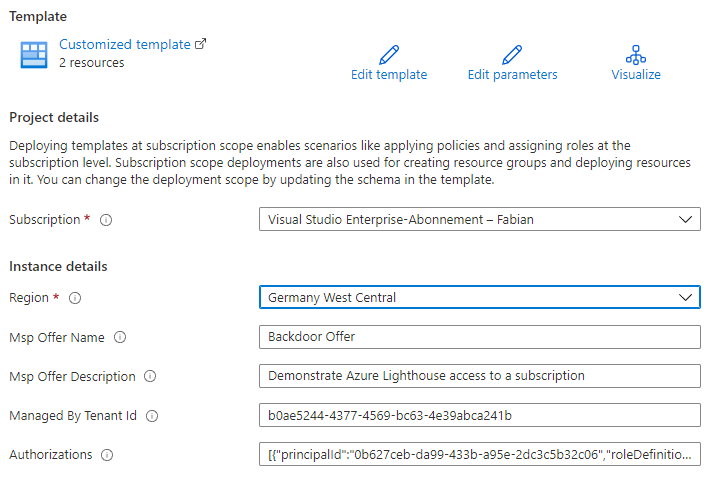Open the Subscription dropdown
The width and height of the screenshot is (725, 484).
[x=479, y=219]
